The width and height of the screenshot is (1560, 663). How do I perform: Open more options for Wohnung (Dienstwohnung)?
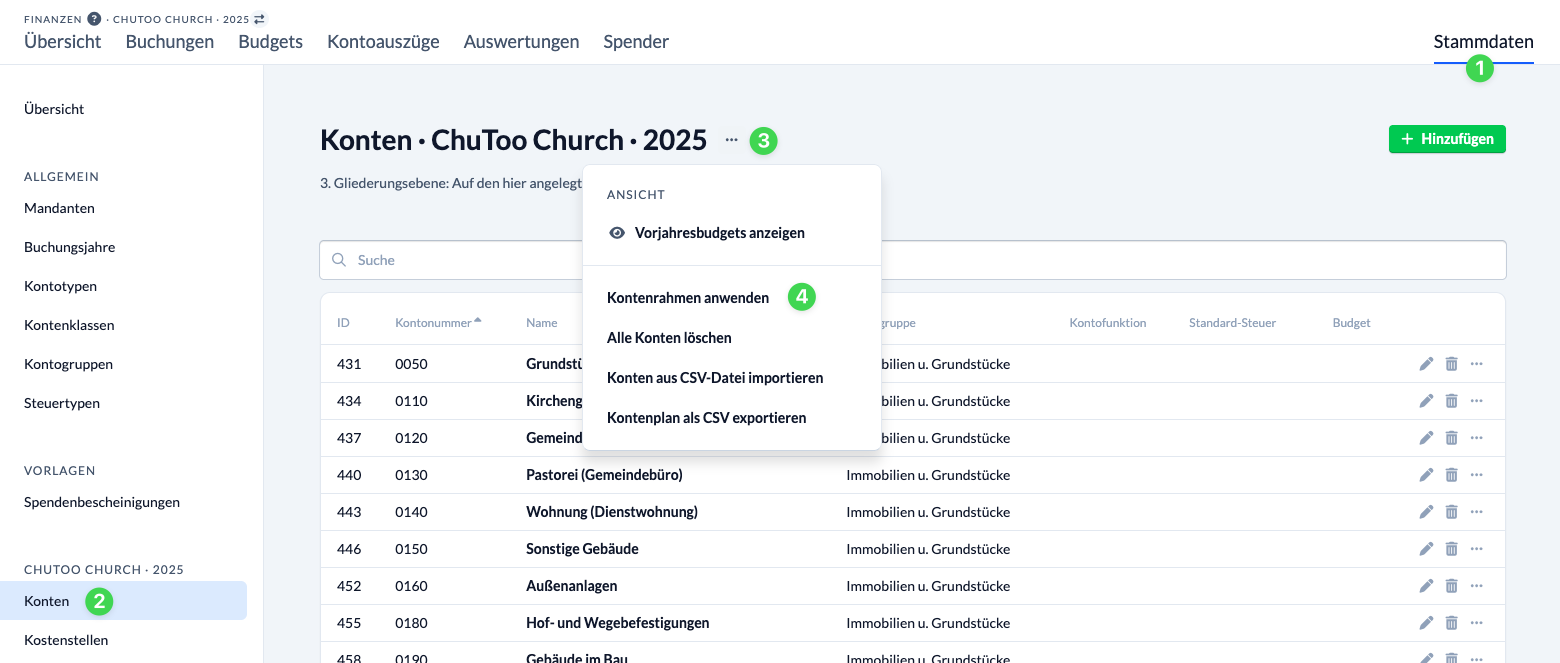[x=1477, y=512]
